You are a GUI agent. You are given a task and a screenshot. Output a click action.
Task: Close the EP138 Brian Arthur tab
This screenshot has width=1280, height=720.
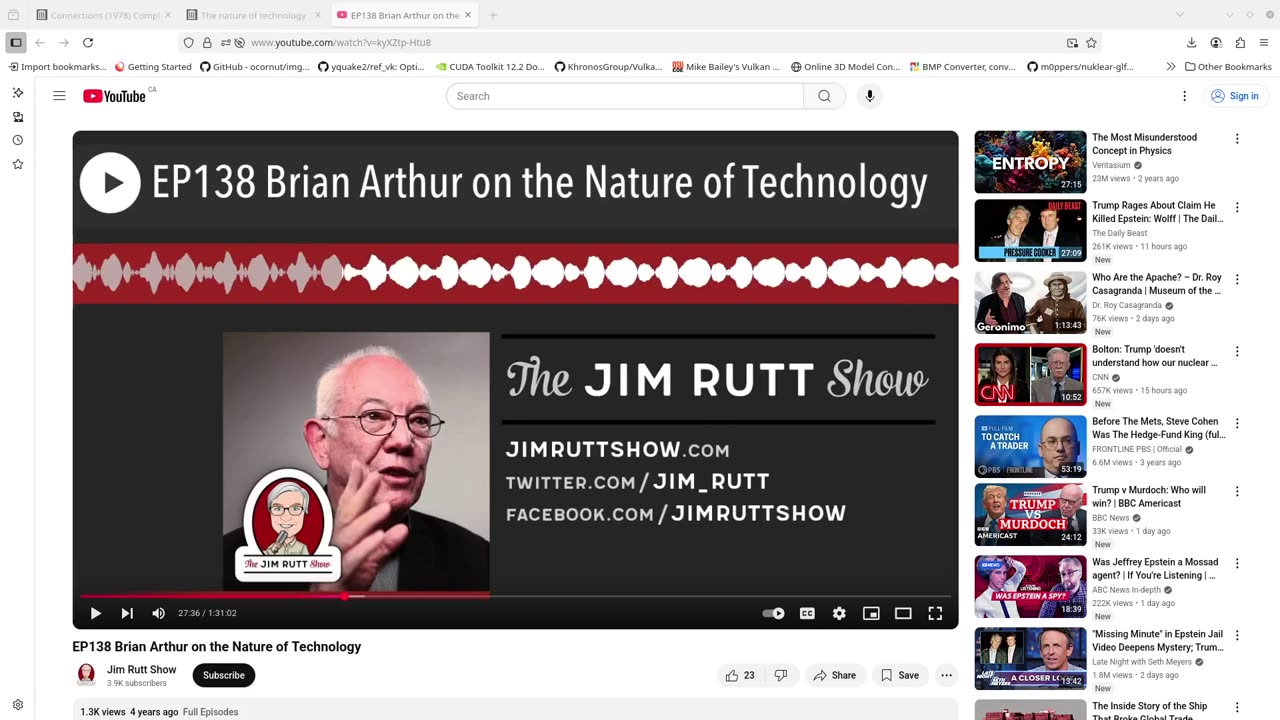pos(467,15)
